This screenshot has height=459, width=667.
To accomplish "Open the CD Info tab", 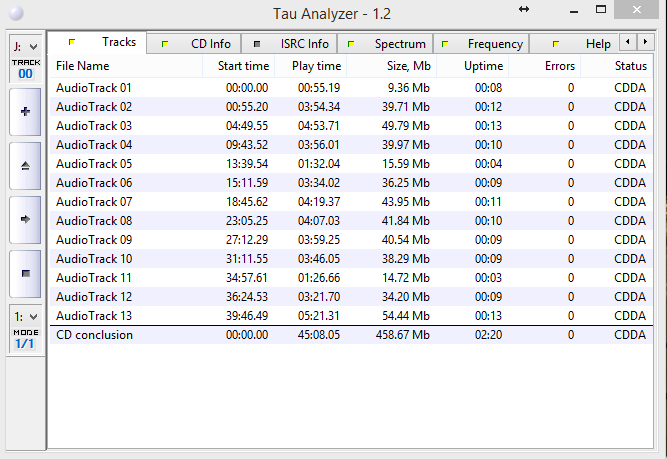I will point(194,44).
